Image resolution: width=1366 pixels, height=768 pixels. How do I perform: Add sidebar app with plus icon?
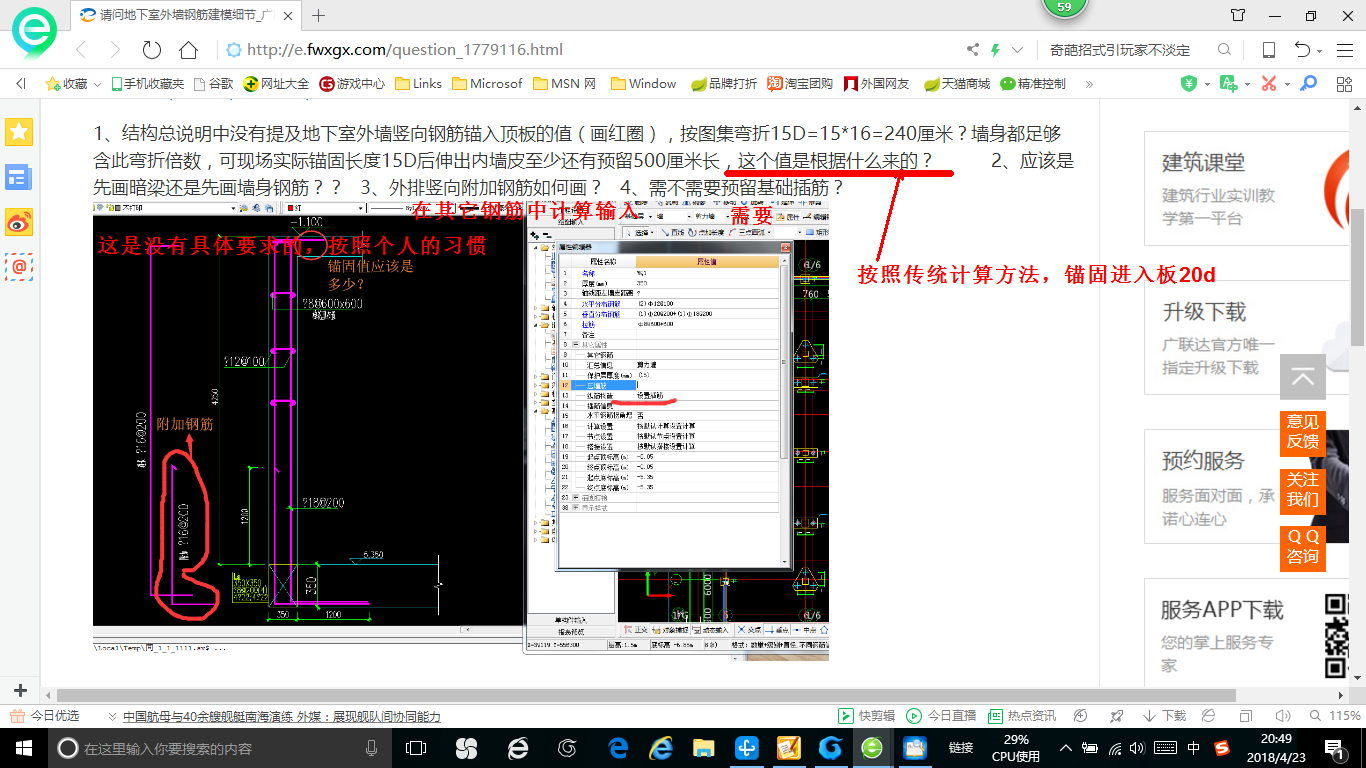tap(19, 690)
